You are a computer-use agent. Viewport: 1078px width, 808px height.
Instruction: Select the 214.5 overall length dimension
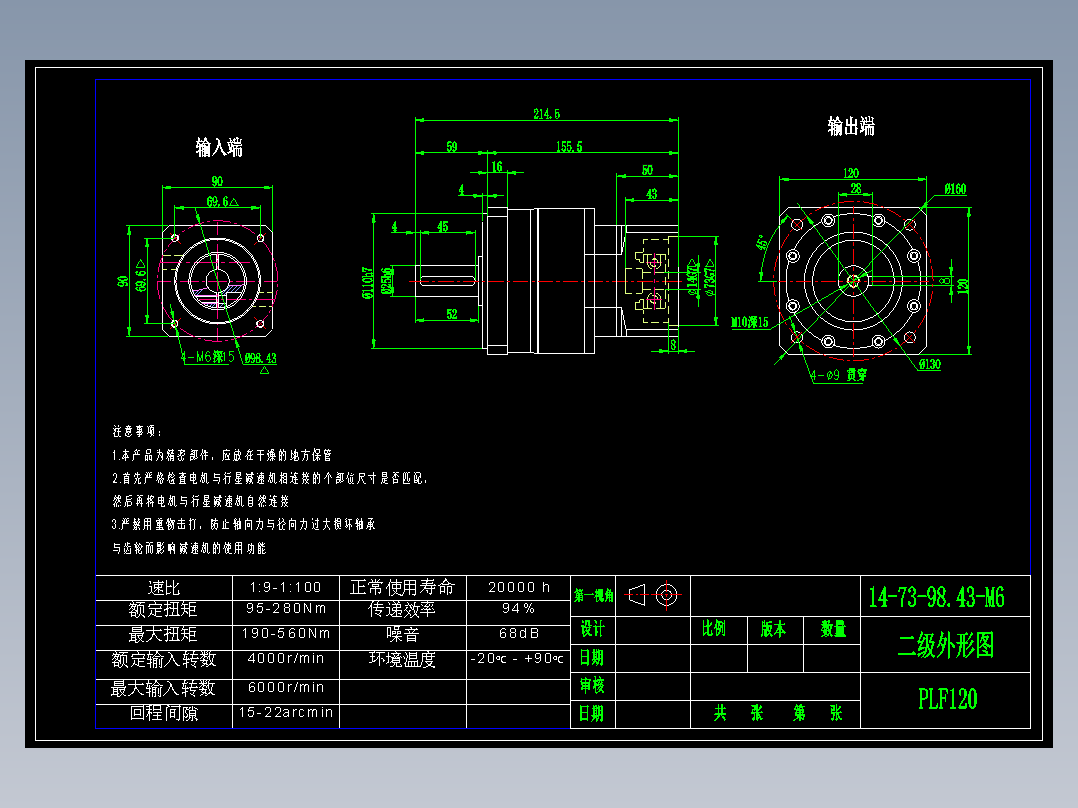click(x=546, y=113)
